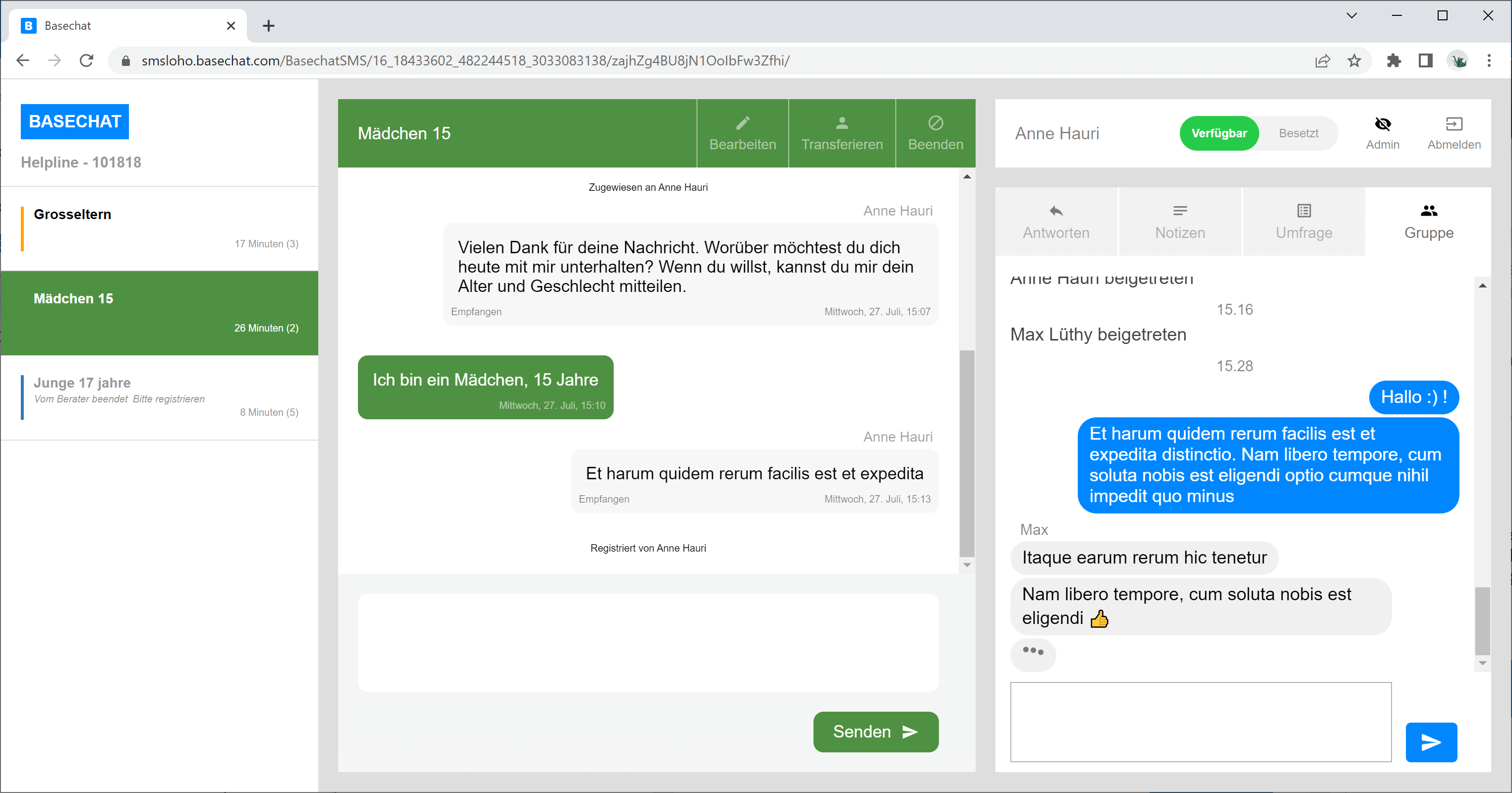Open the Umfrage tab
Screen dimensions: 1512x793
[1304, 222]
